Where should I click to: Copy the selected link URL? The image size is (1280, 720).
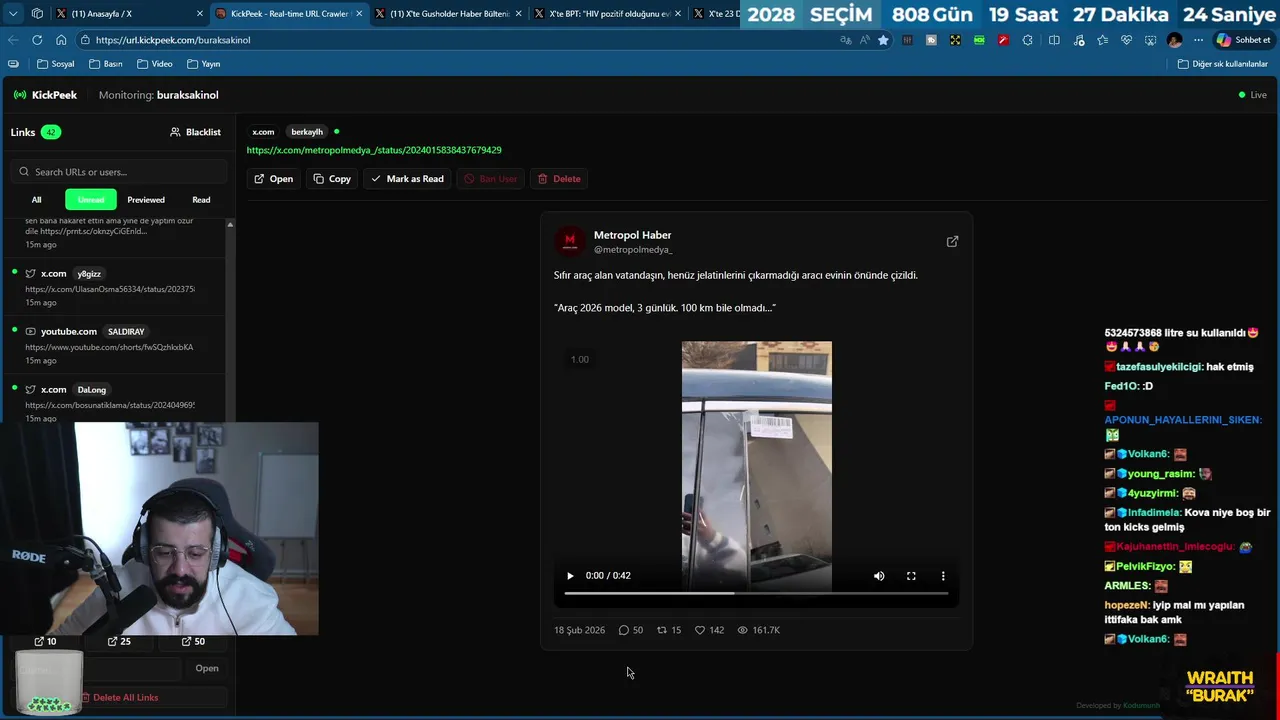(332, 179)
